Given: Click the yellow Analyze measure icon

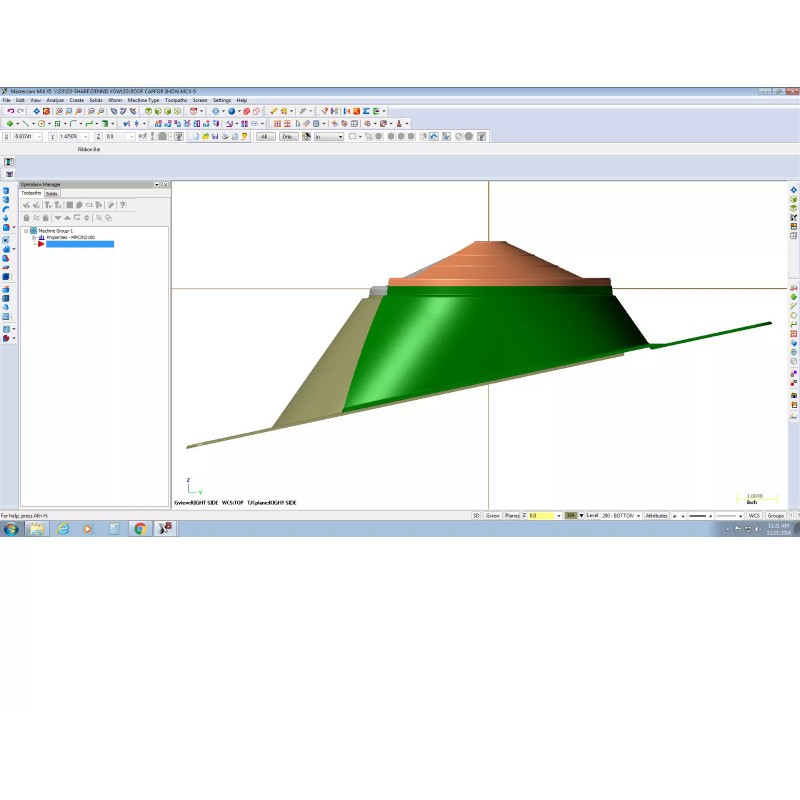Looking at the screenshot, I should (x=273, y=111).
